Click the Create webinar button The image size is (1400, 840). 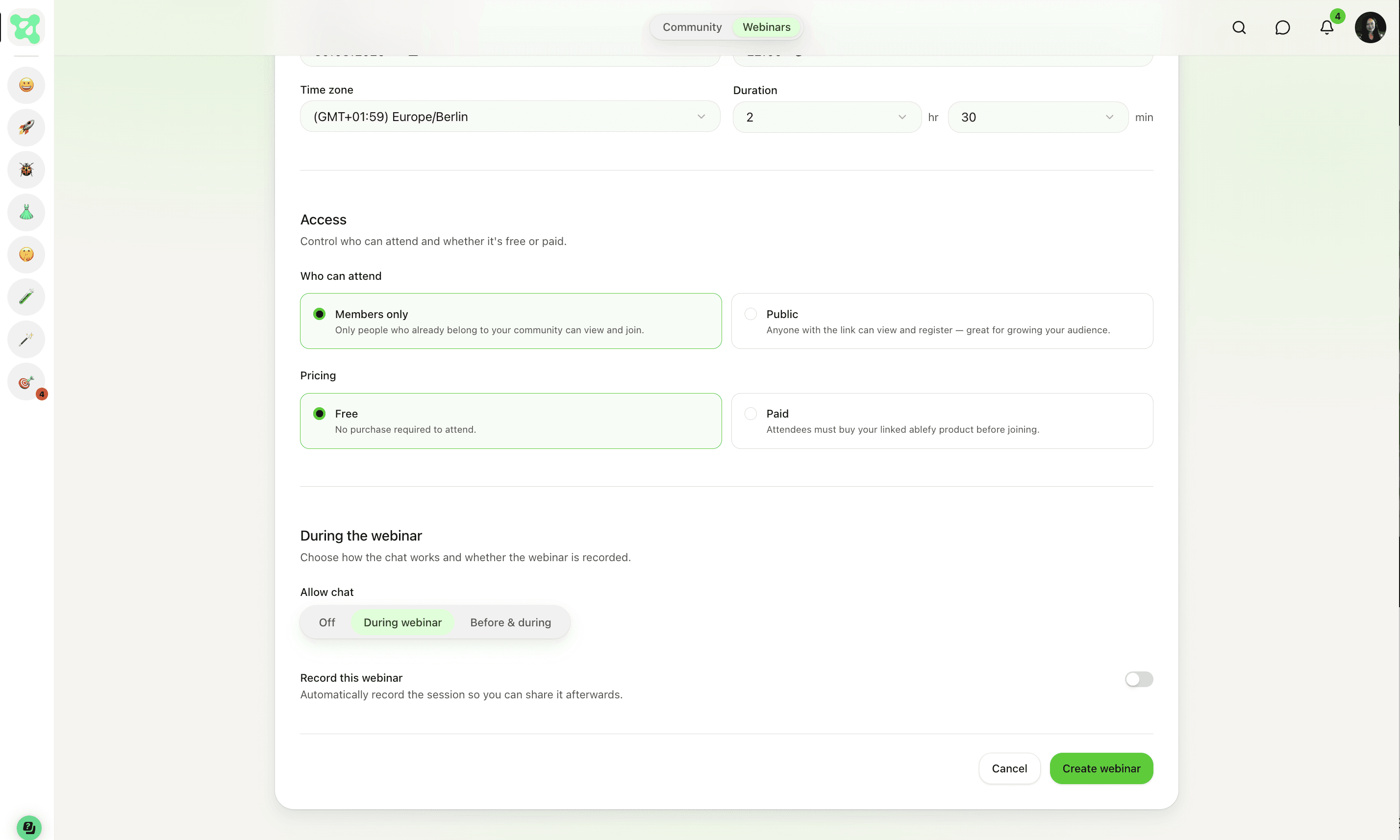click(1101, 768)
